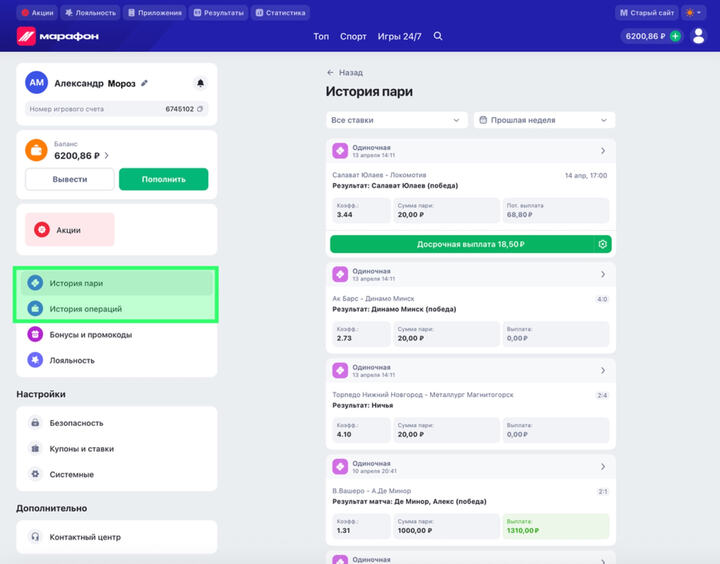
Task: Open the Безопасность settings item
Action: pos(117,423)
